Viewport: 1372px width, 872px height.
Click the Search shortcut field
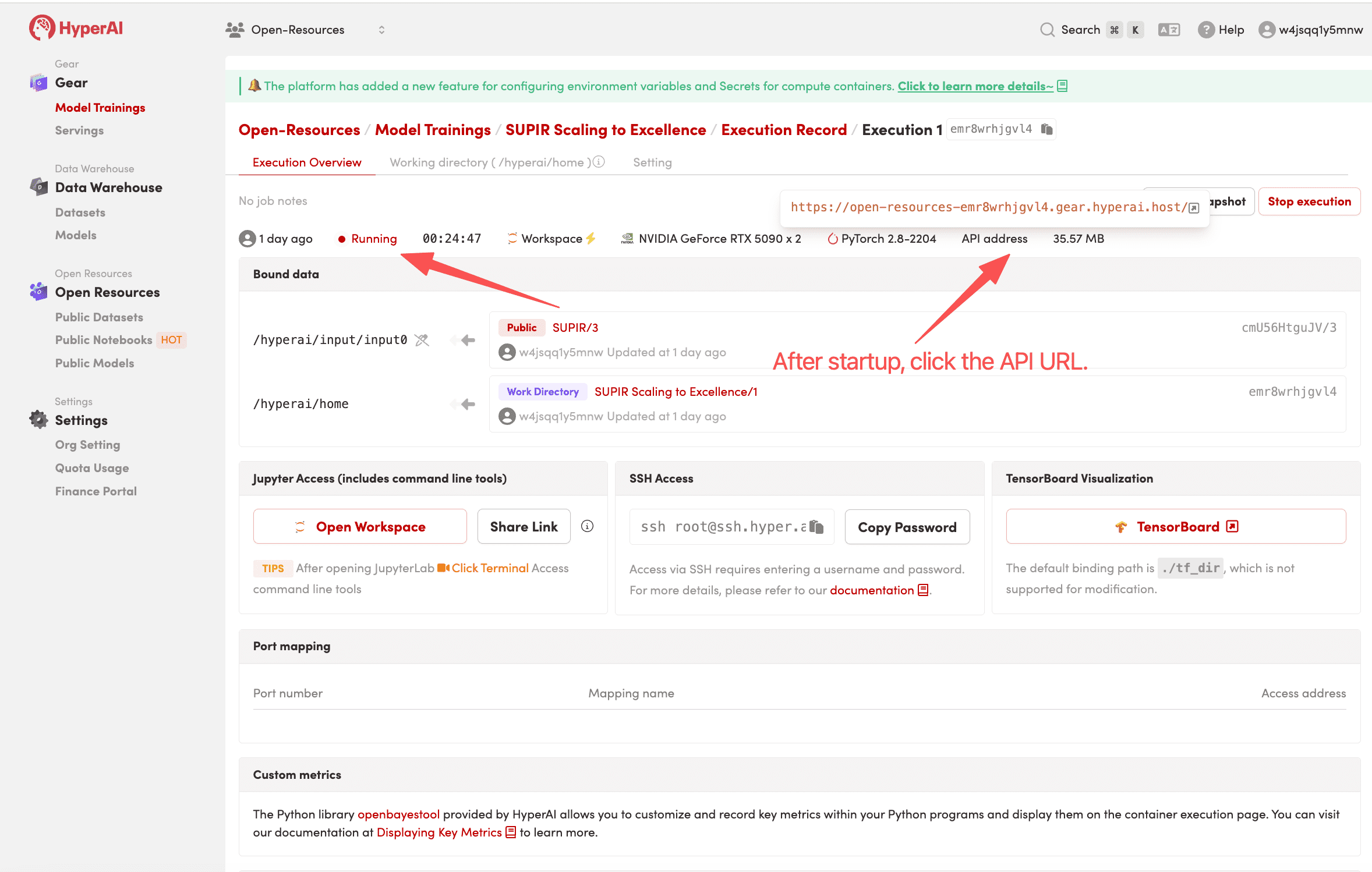pos(1092,30)
